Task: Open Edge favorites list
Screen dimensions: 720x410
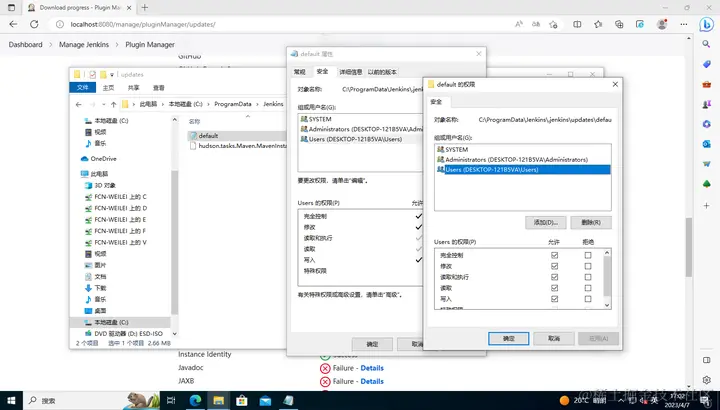Action: point(598,24)
